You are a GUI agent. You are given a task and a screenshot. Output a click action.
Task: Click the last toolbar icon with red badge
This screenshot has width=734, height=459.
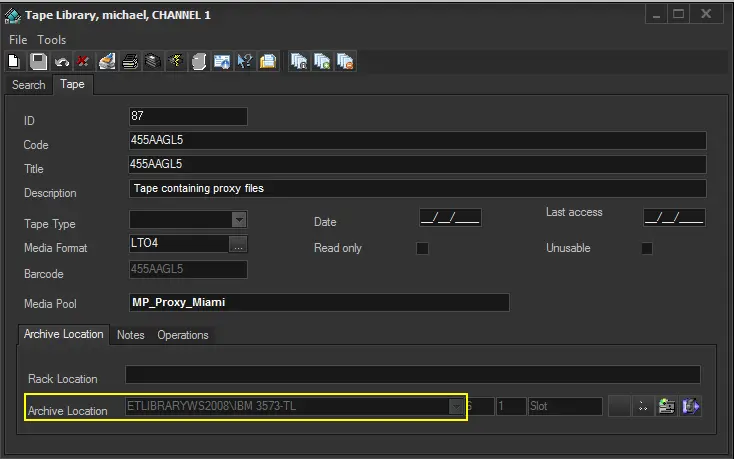point(345,62)
